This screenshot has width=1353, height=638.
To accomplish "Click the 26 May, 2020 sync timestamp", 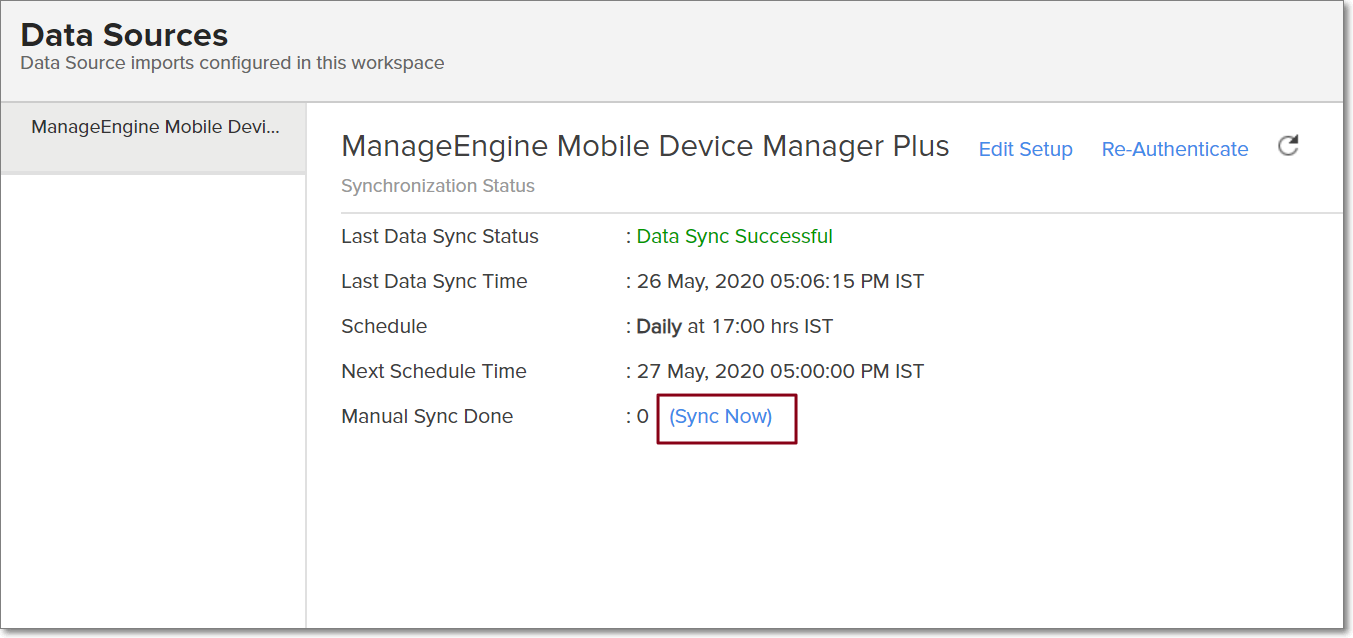I will (x=780, y=281).
